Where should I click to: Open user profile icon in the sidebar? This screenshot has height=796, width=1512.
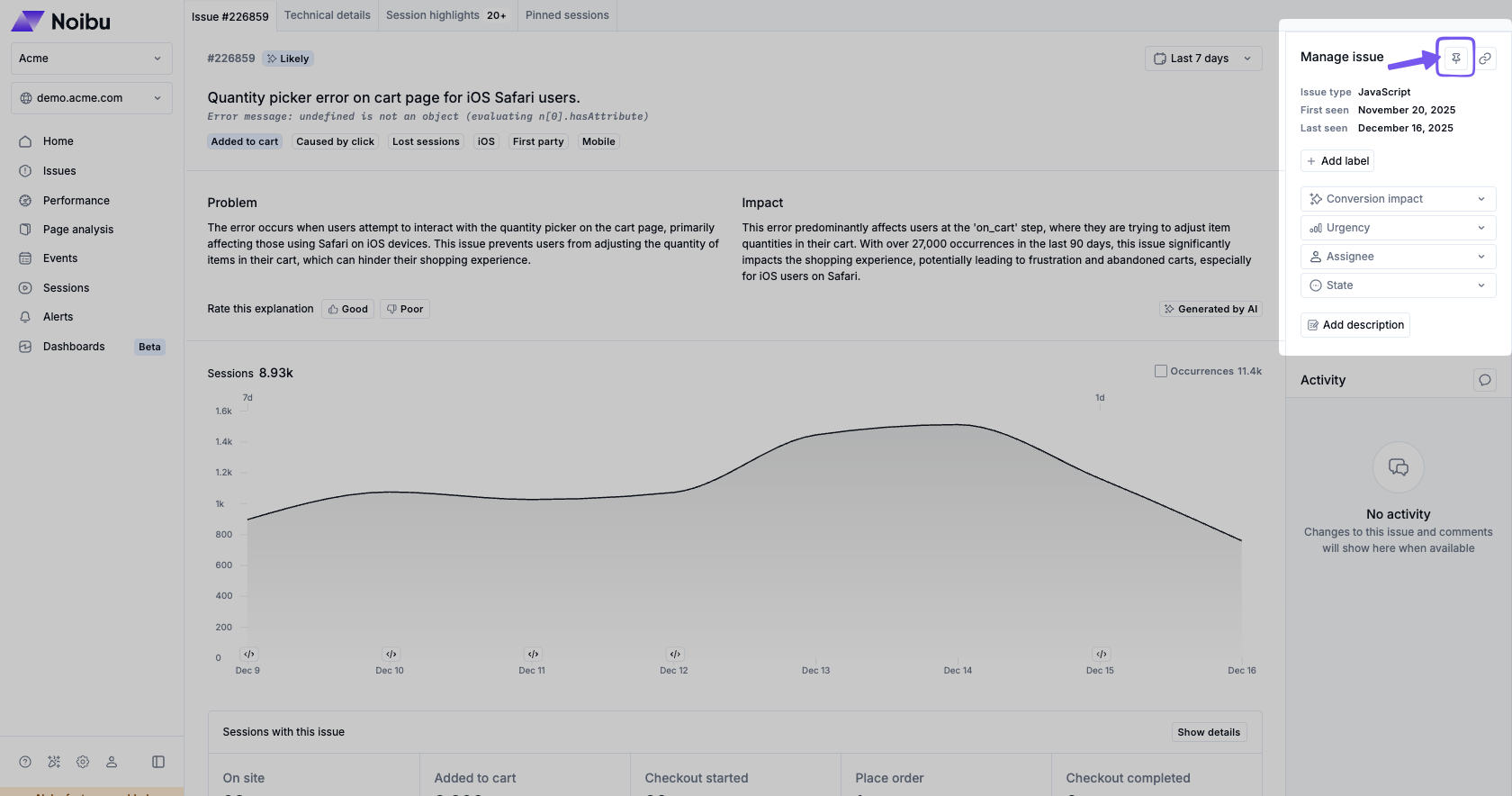click(x=112, y=762)
